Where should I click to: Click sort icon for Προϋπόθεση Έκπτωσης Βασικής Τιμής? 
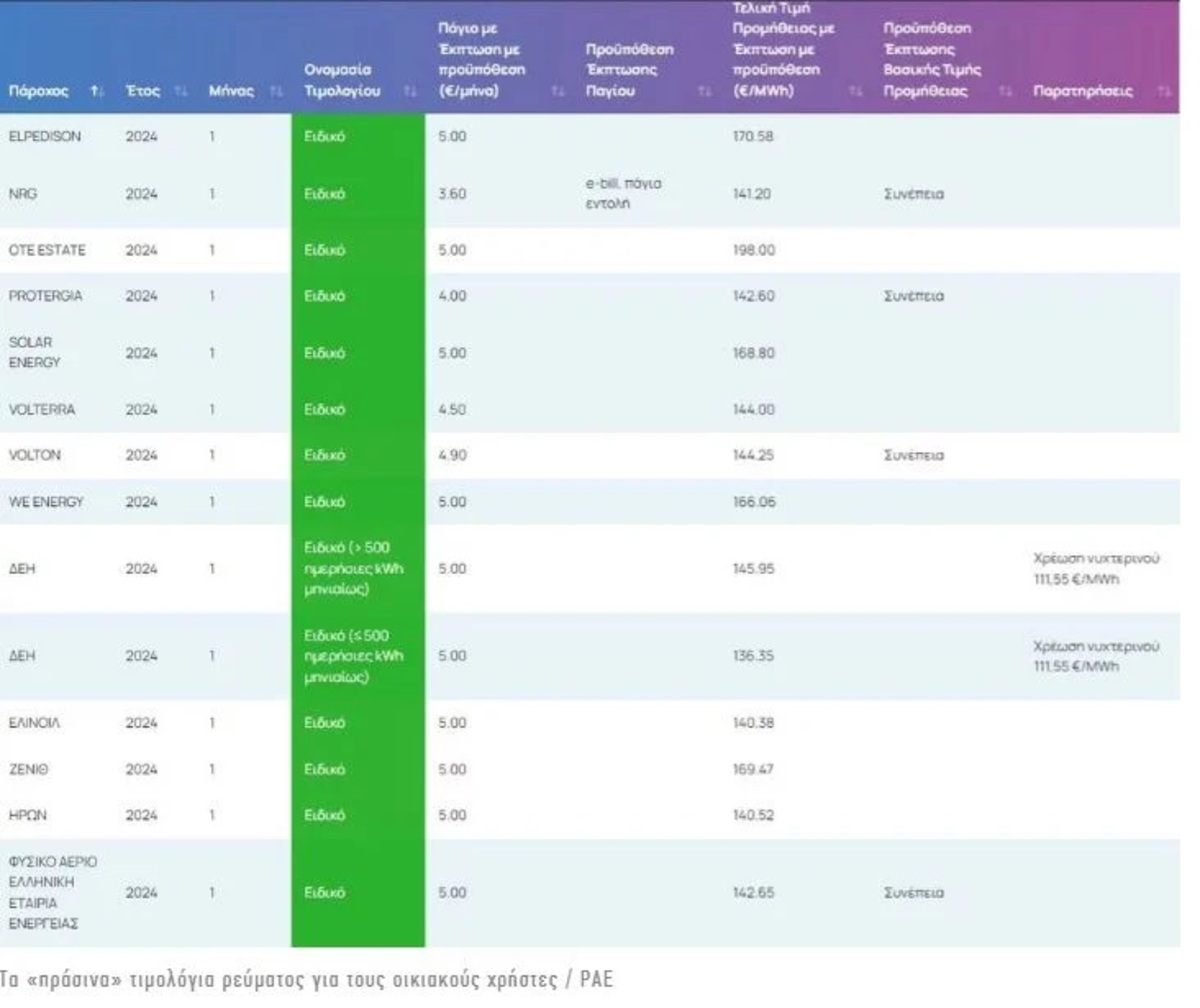click(1005, 92)
